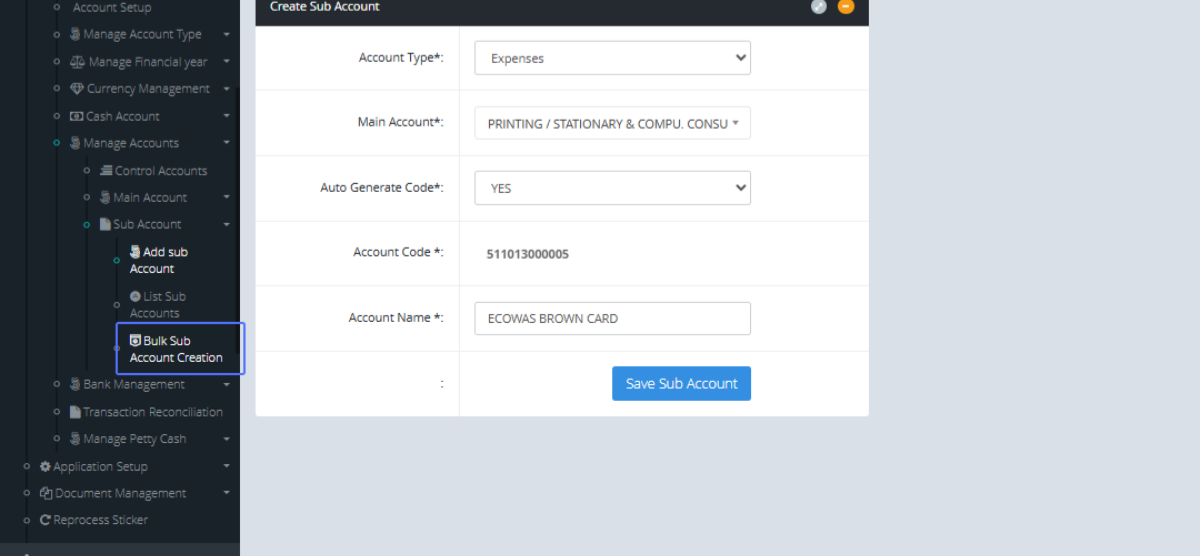Click the cash icon next to Cash Account
The width and height of the screenshot is (1200, 556).
(77, 116)
